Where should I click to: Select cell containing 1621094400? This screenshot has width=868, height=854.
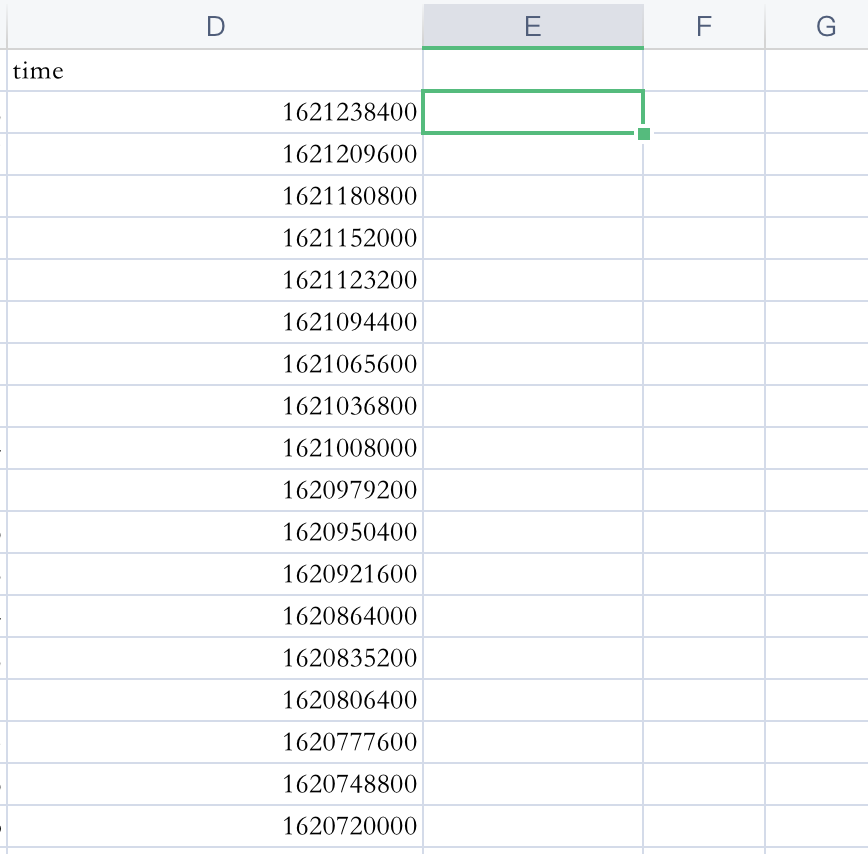215,323
